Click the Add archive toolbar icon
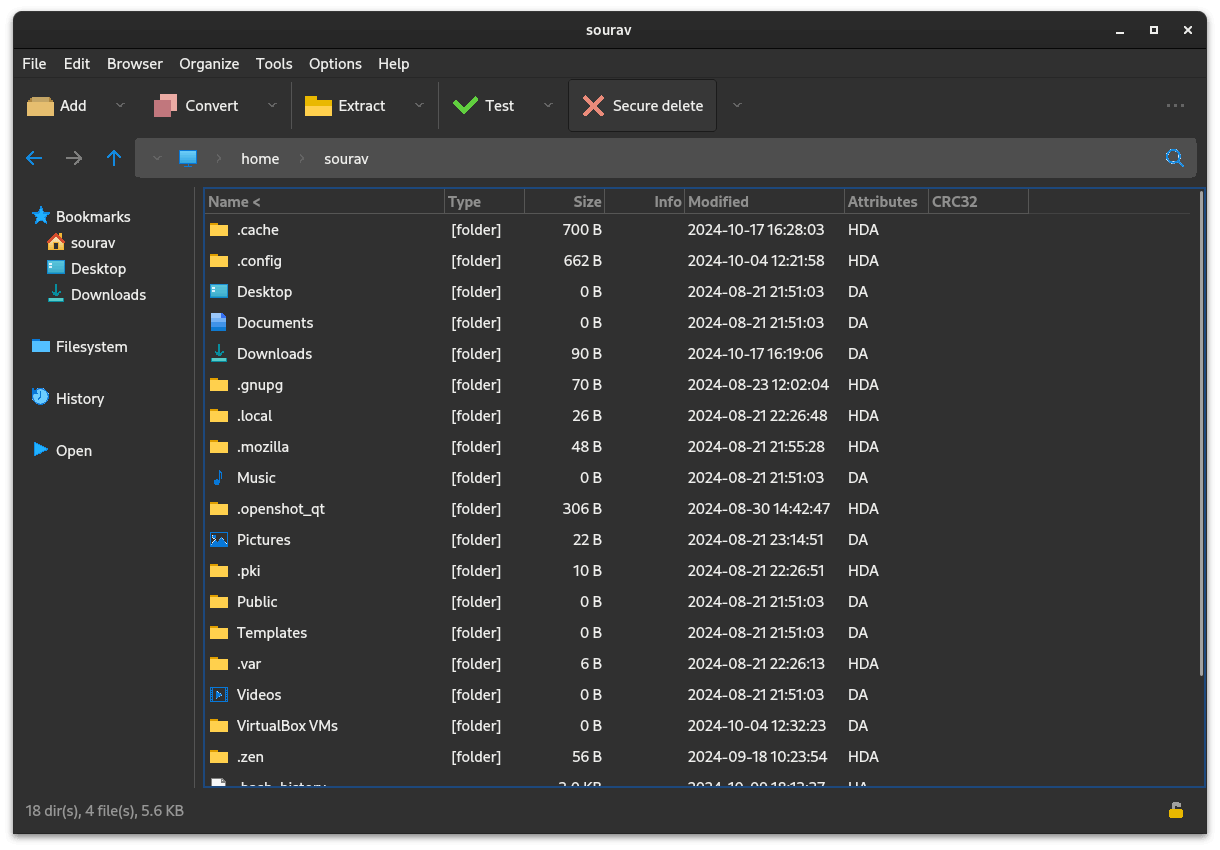Image resolution: width=1220 pixels, height=850 pixels. (x=39, y=105)
